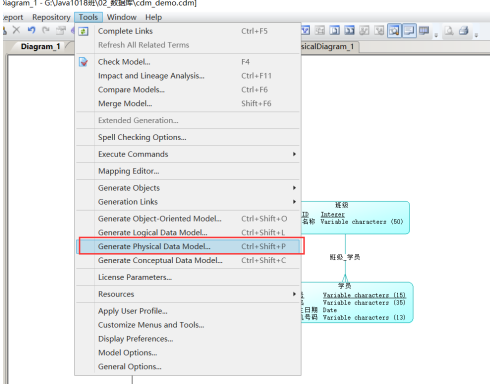Open the Repository menu
490x384 pixels.
coord(51,17)
